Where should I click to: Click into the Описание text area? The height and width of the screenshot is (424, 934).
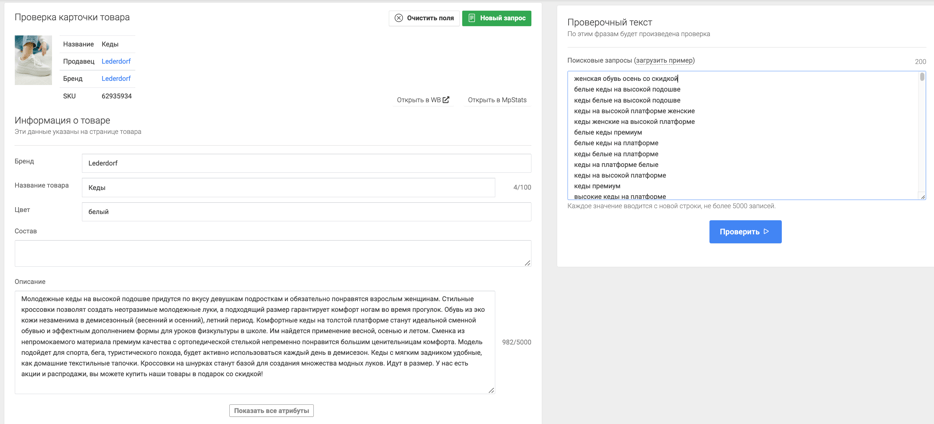(x=254, y=342)
